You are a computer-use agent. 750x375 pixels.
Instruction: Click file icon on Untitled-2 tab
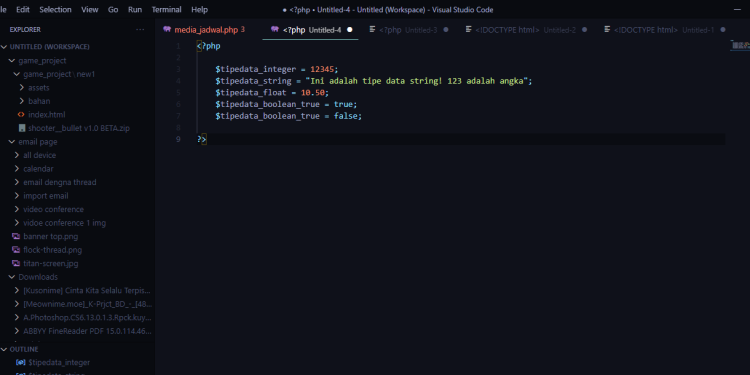(469, 29)
